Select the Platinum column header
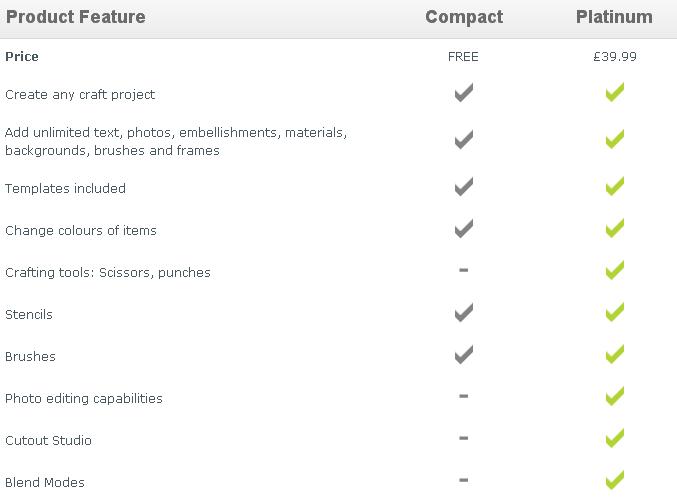Image resolution: width=677 pixels, height=503 pixels. click(x=614, y=17)
